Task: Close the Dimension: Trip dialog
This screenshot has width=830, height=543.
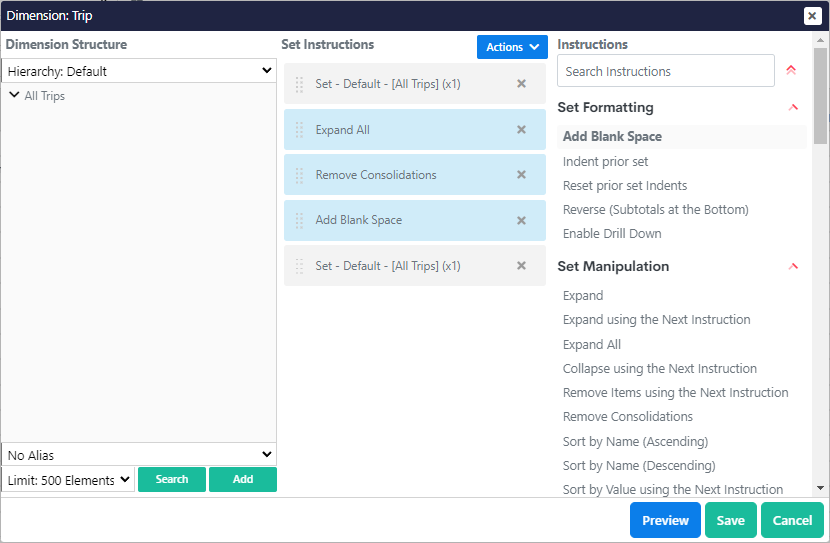Action: (812, 16)
